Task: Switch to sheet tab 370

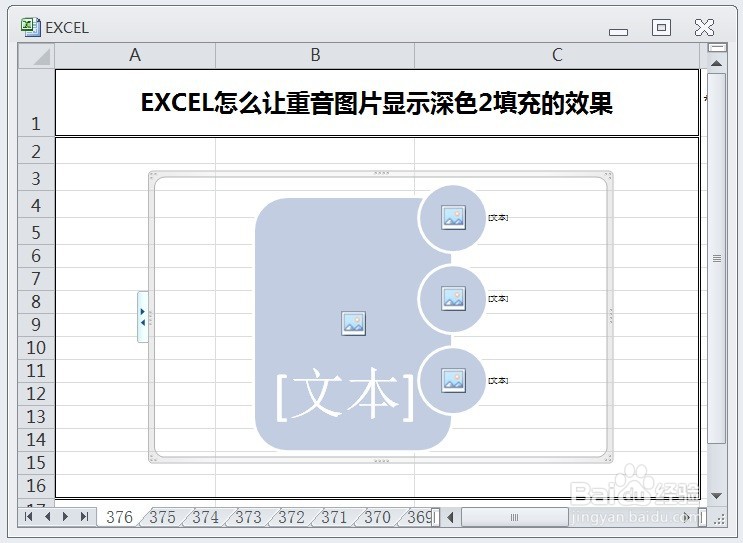Action: pyautogui.click(x=378, y=517)
